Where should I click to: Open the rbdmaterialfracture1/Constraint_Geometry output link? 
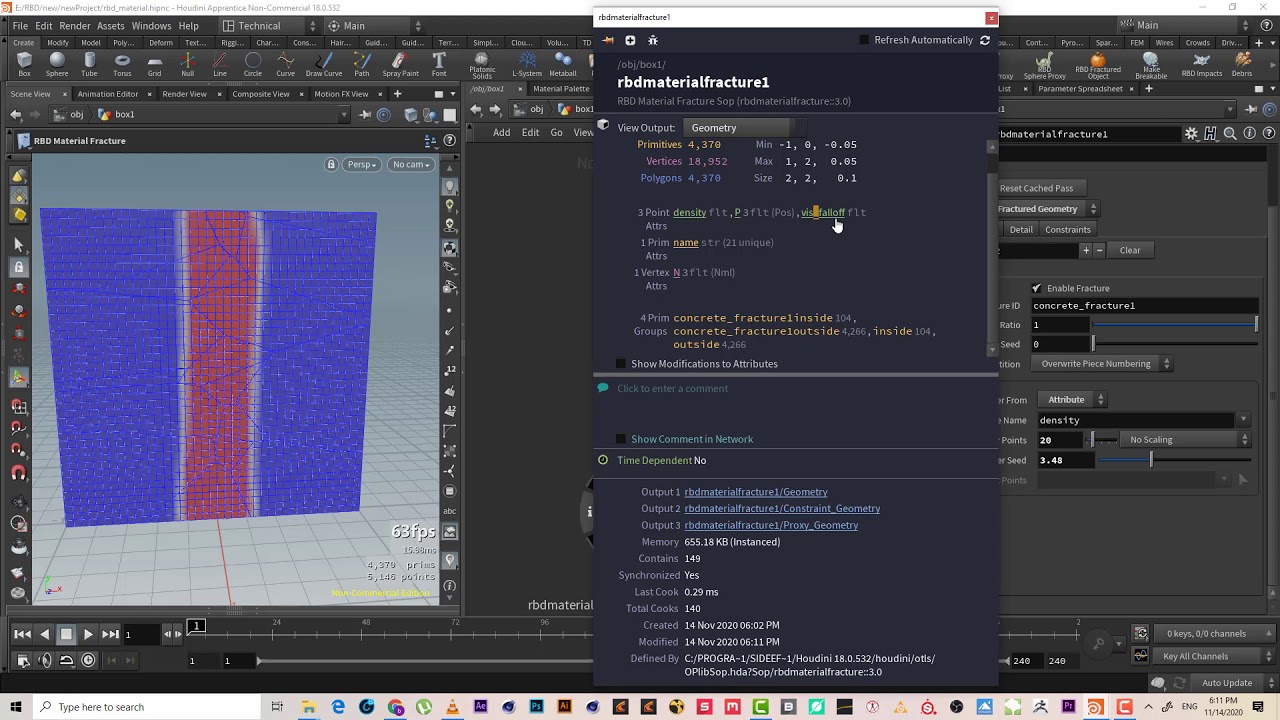coord(782,509)
